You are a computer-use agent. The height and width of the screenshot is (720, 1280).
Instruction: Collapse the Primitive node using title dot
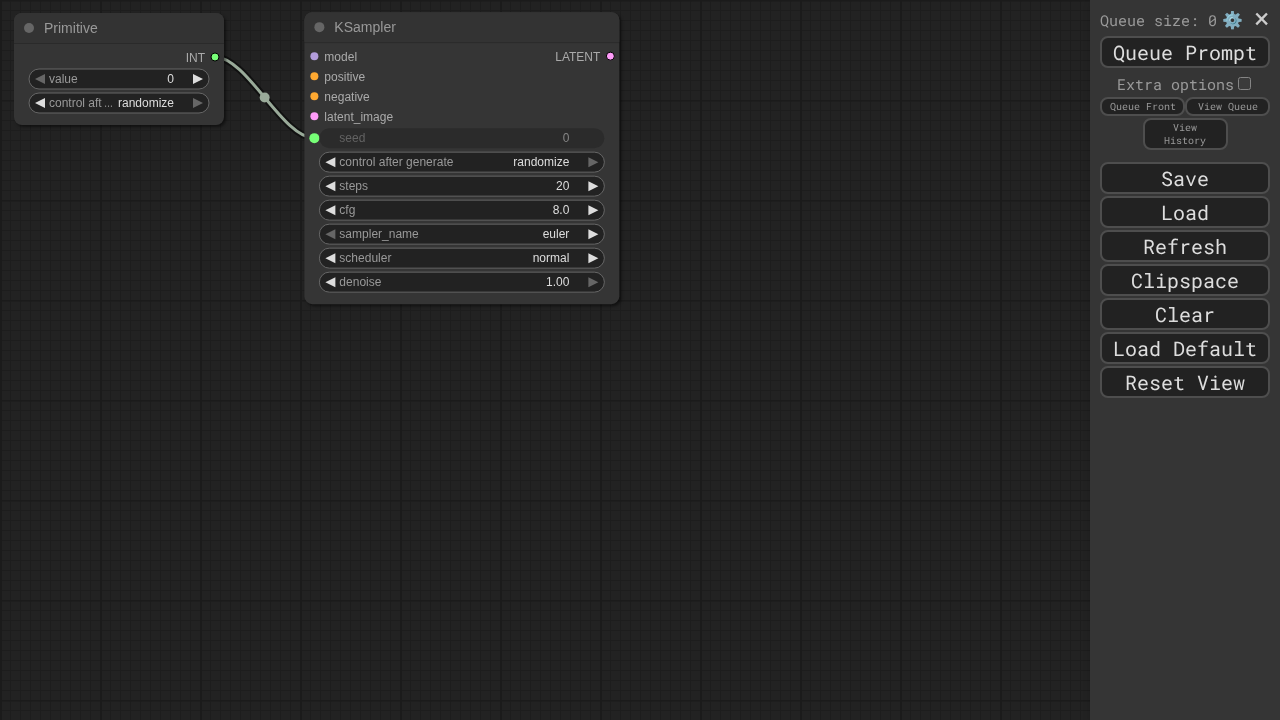tap(29, 28)
